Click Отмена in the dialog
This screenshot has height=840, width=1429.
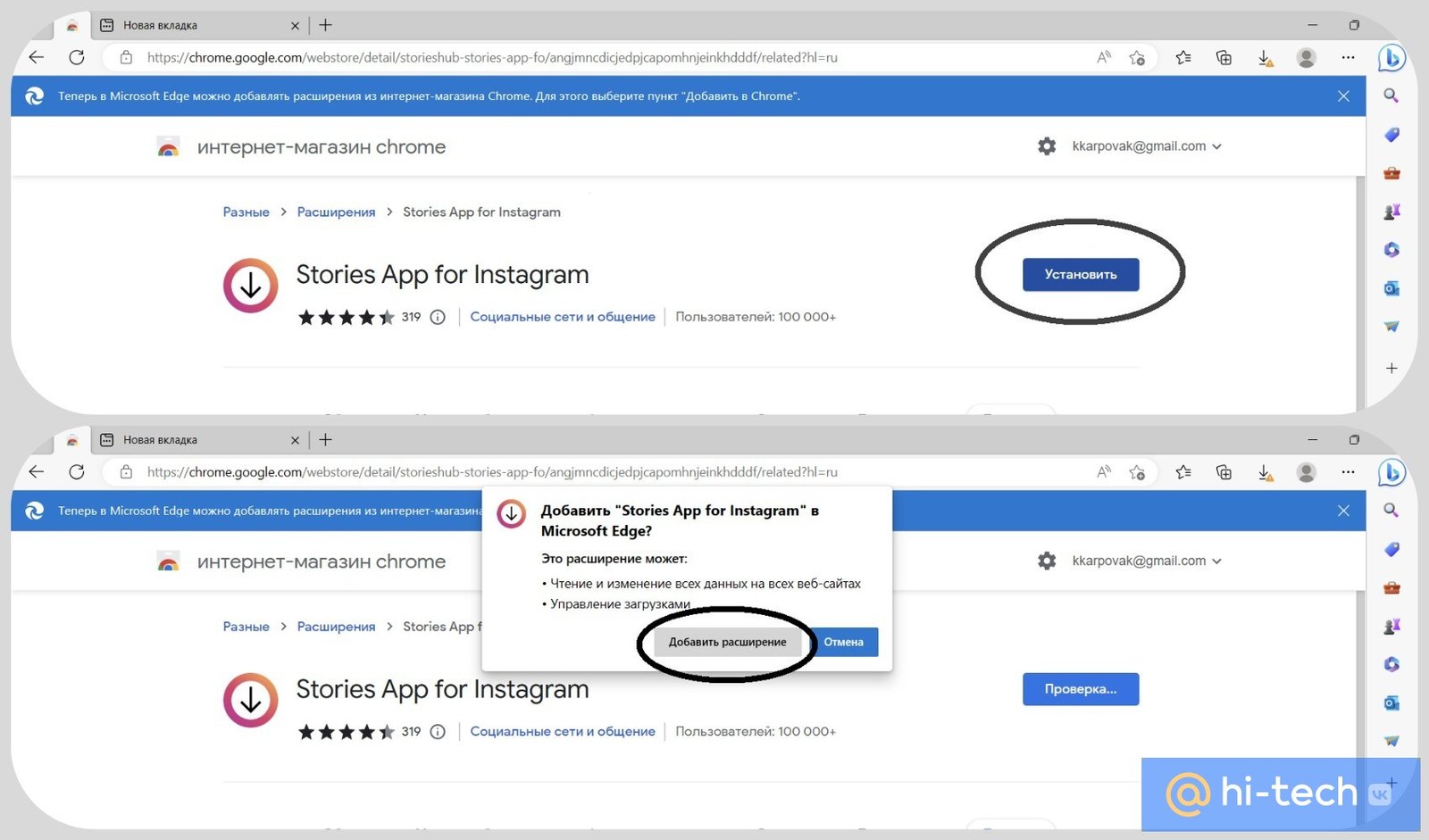843,642
